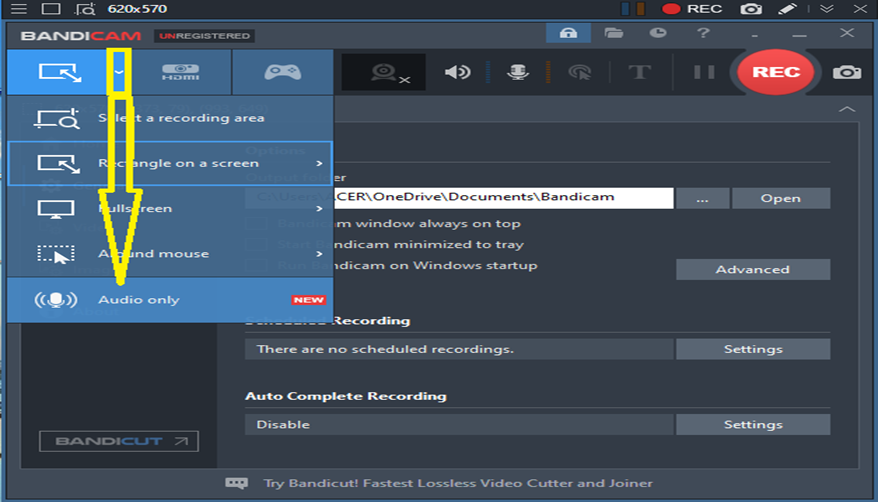Expand the double-chevron in top recording bar
The width and height of the screenshot is (878, 502).
[x=826, y=8]
